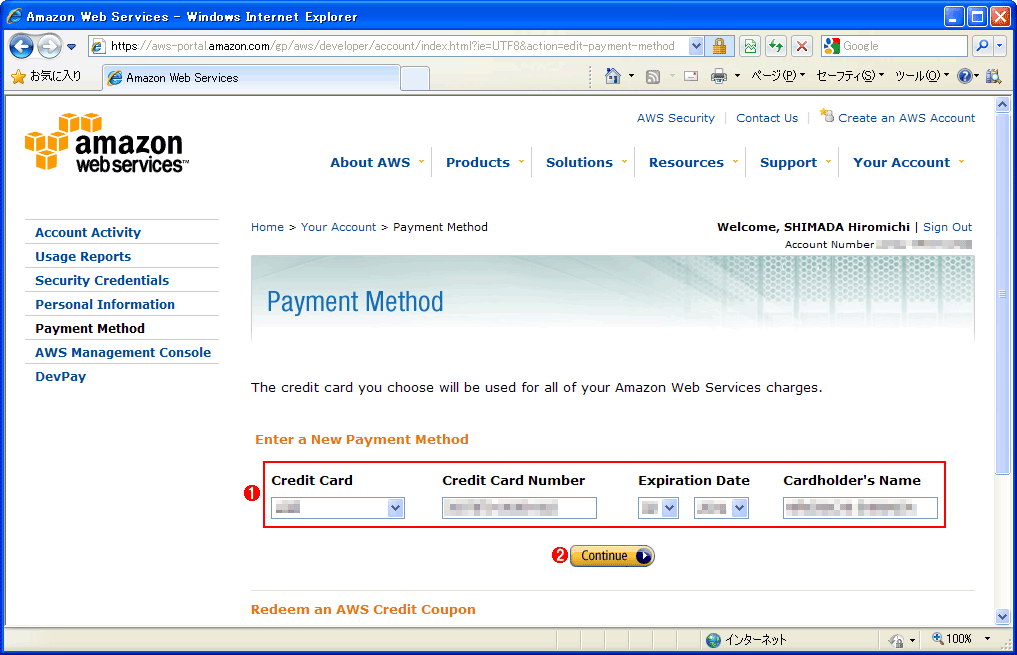The image size is (1017, 655).
Task: Open a new blank tab
Action: (415, 78)
